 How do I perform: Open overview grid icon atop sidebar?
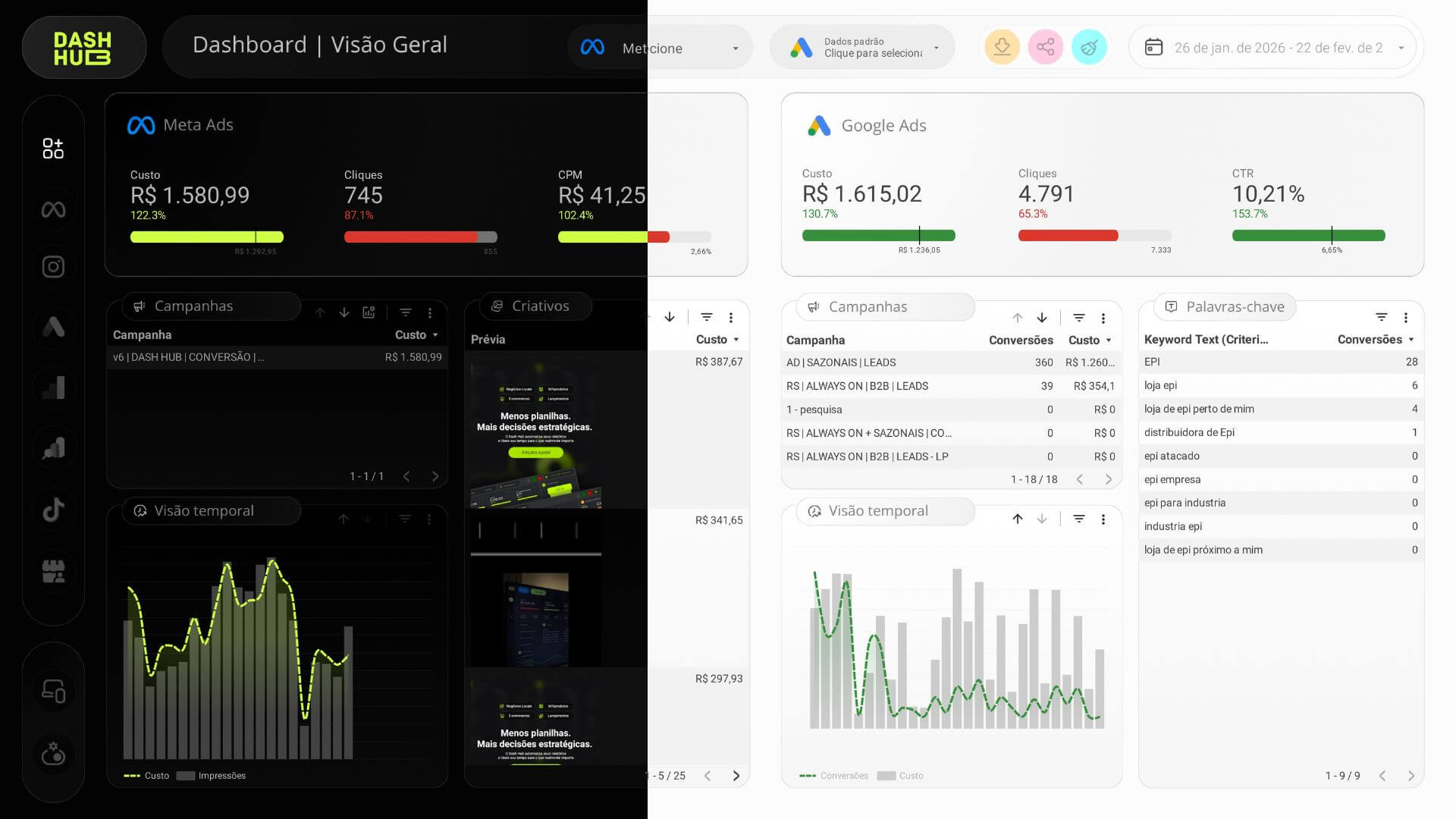click(53, 148)
